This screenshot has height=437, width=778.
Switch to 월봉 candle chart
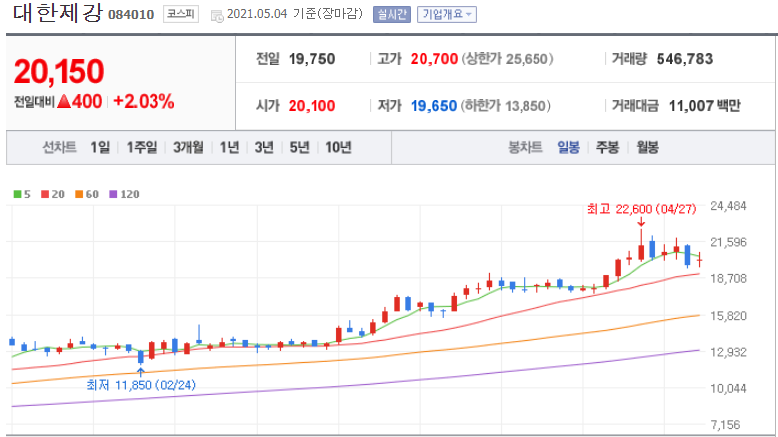[x=648, y=147]
